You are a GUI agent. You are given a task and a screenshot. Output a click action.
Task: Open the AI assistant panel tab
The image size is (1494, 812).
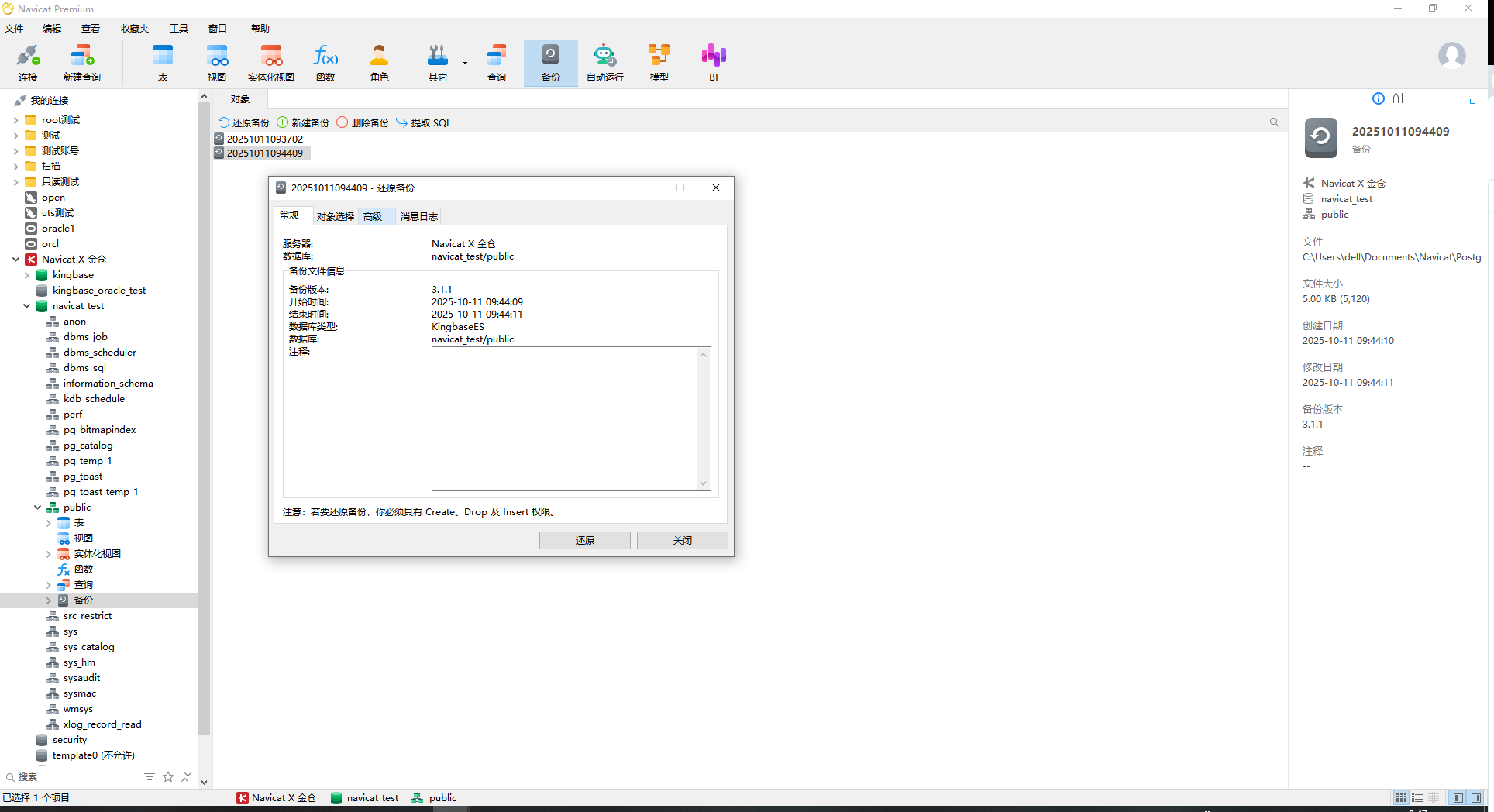tap(1398, 98)
